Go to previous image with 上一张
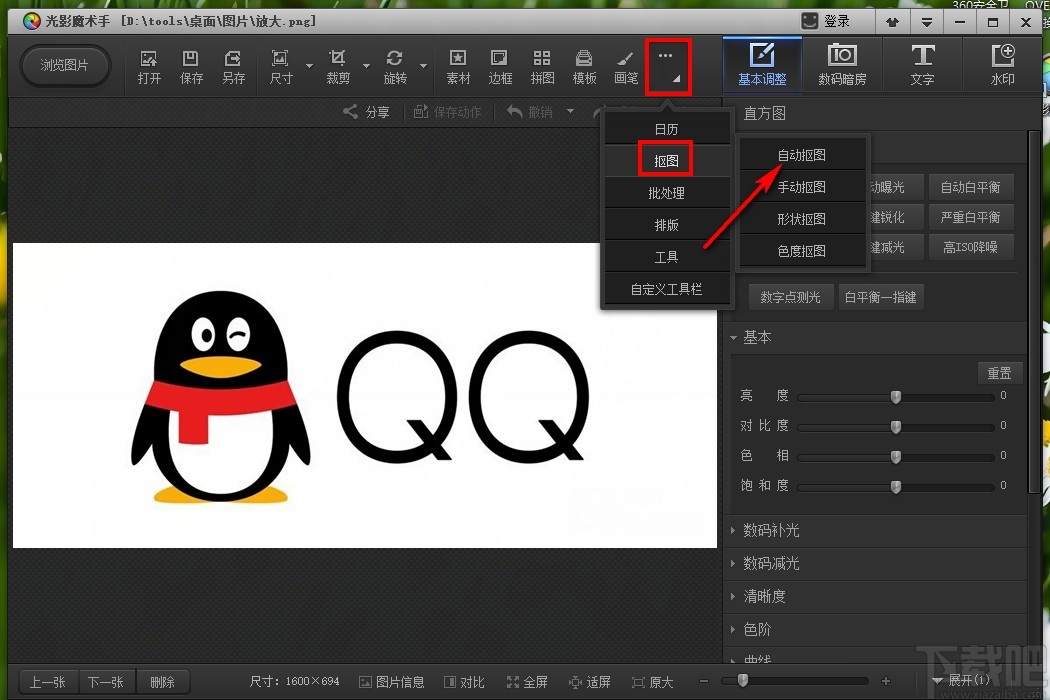The width and height of the screenshot is (1050, 700). coord(47,682)
